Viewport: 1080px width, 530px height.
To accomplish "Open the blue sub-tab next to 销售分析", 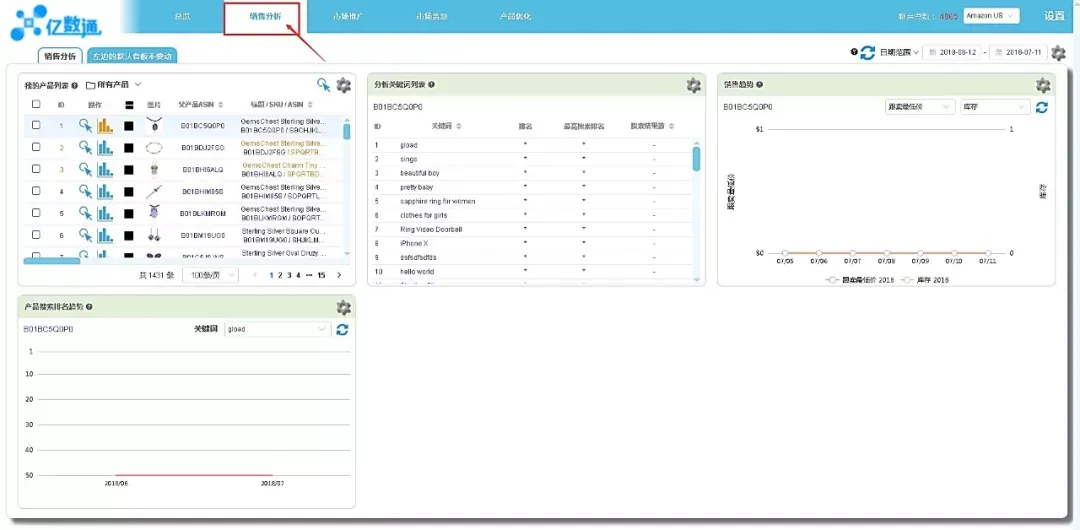I will [x=132, y=56].
